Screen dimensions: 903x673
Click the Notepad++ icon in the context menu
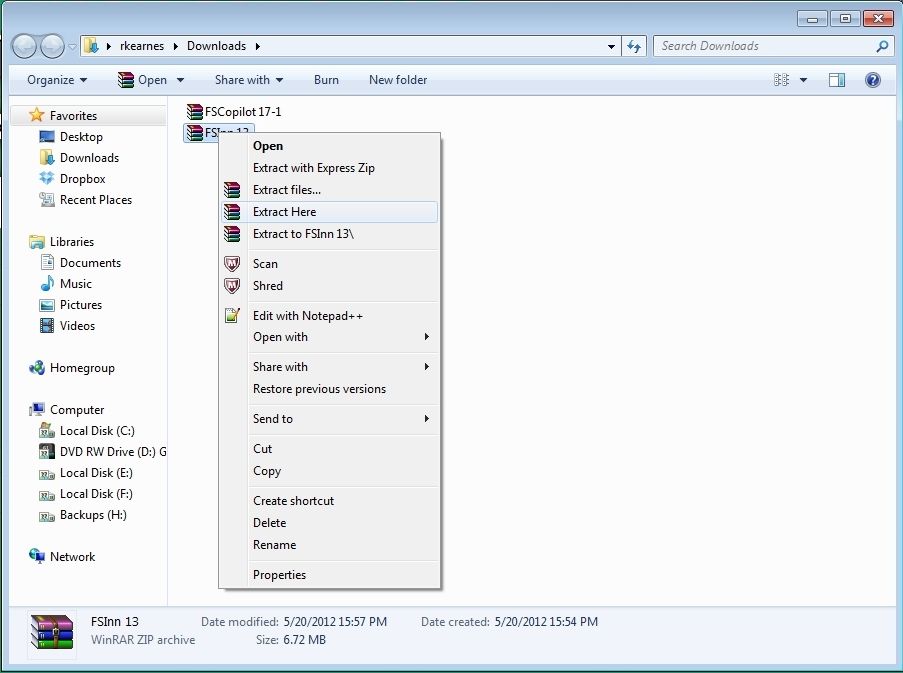click(x=232, y=315)
